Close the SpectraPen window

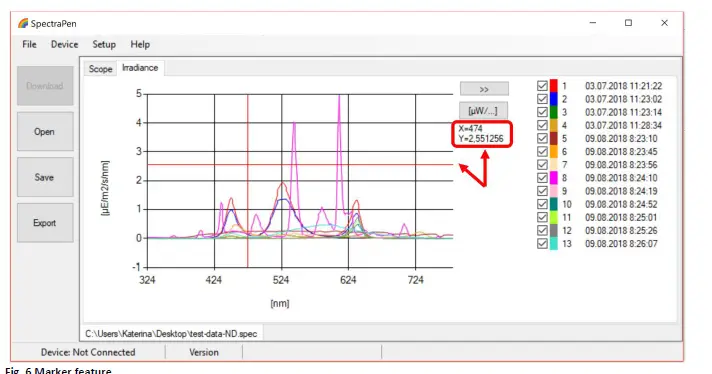tap(664, 23)
